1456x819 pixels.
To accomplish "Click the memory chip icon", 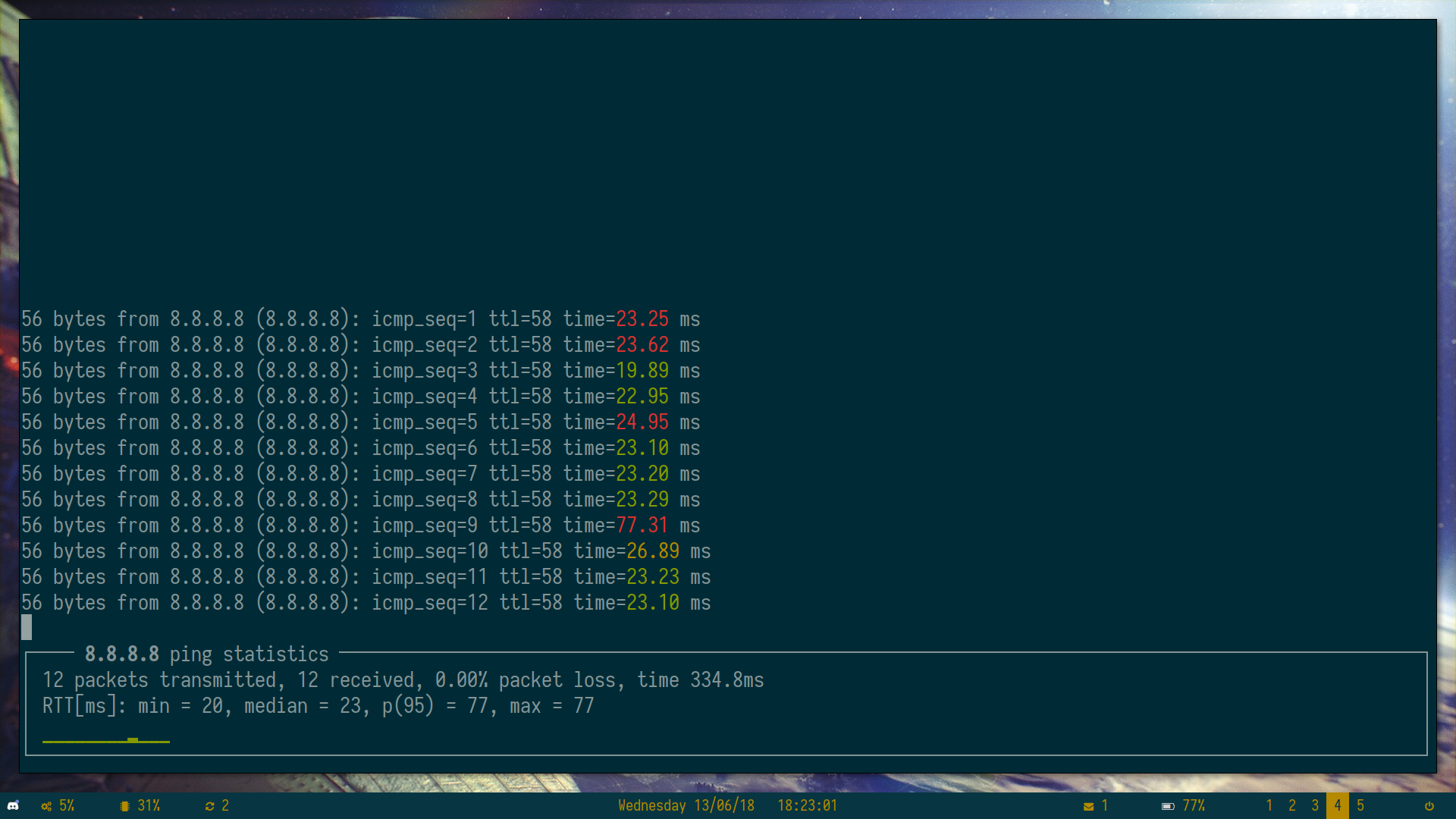I will pyautogui.click(x=124, y=806).
